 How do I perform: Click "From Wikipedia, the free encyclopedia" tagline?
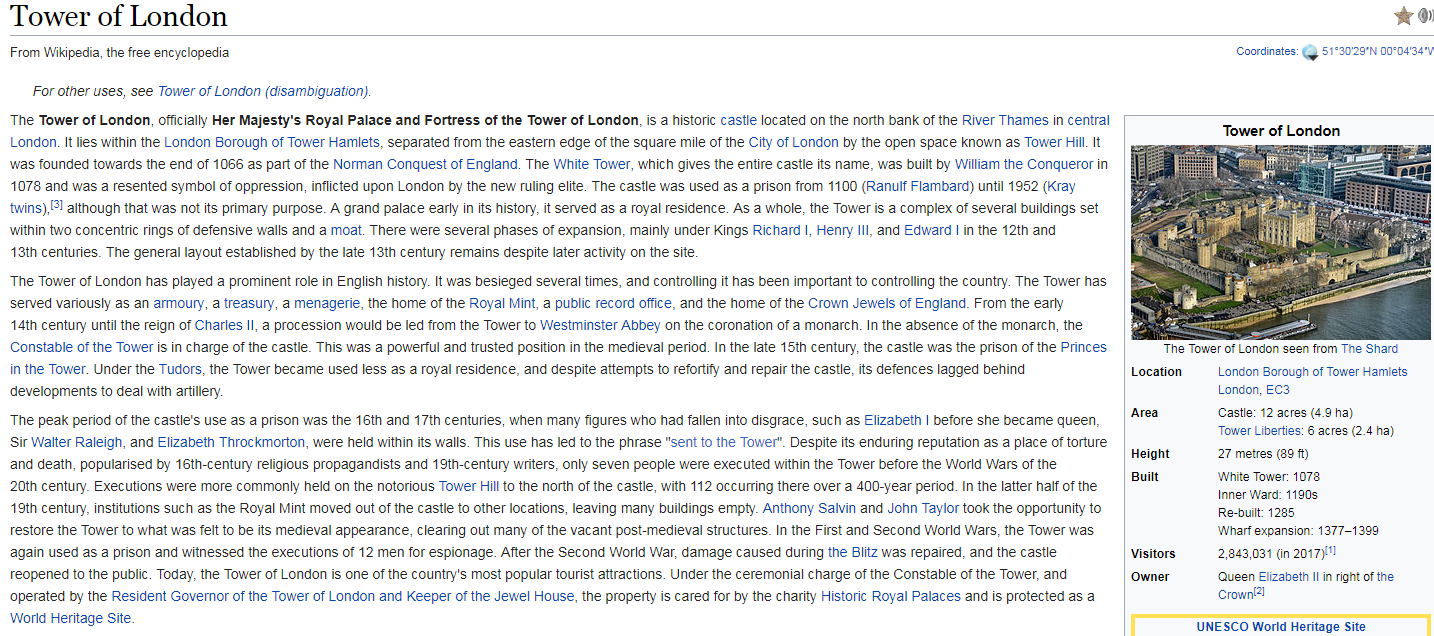tap(119, 53)
